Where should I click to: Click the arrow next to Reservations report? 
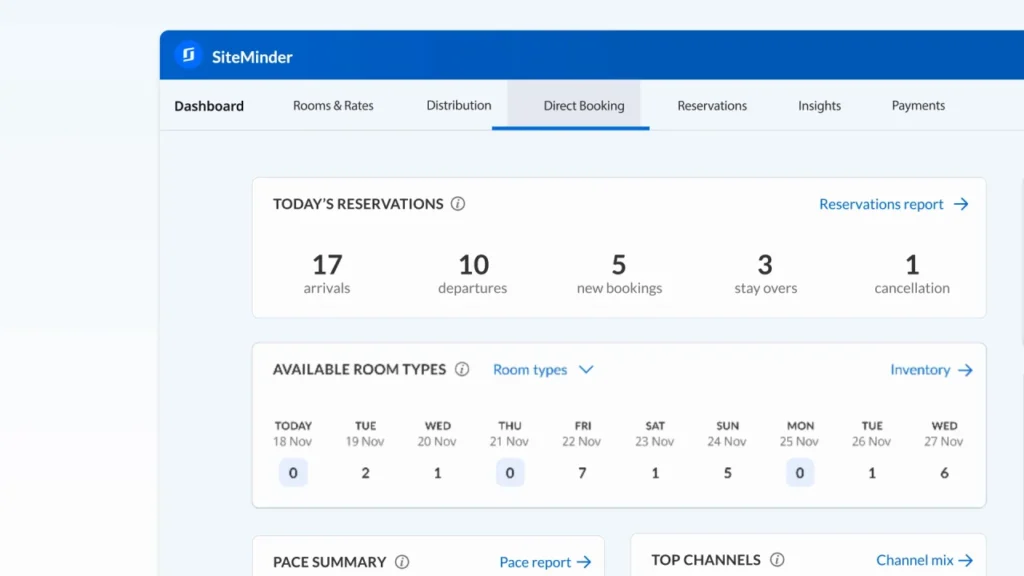tap(961, 204)
